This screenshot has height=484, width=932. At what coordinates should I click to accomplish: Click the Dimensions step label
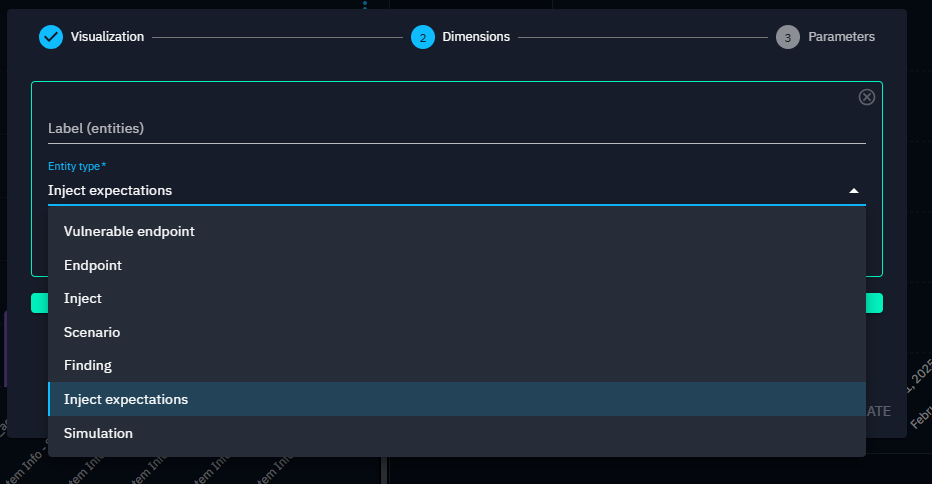click(x=476, y=37)
